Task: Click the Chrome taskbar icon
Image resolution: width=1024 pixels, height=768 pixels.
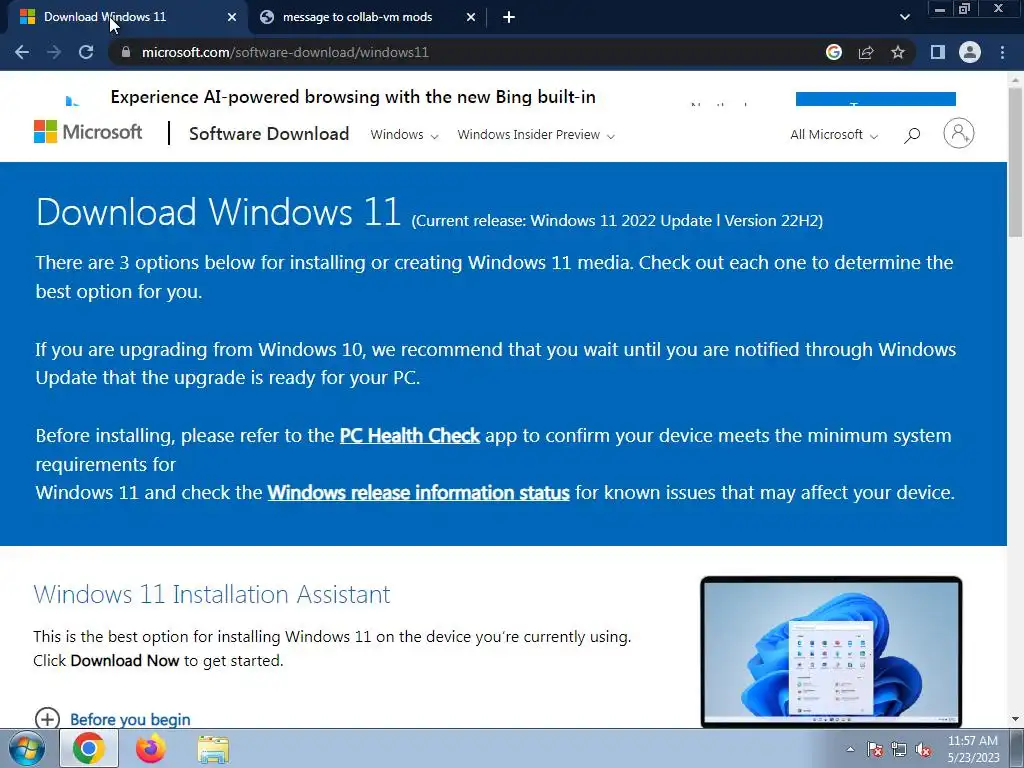Action: tap(89, 748)
